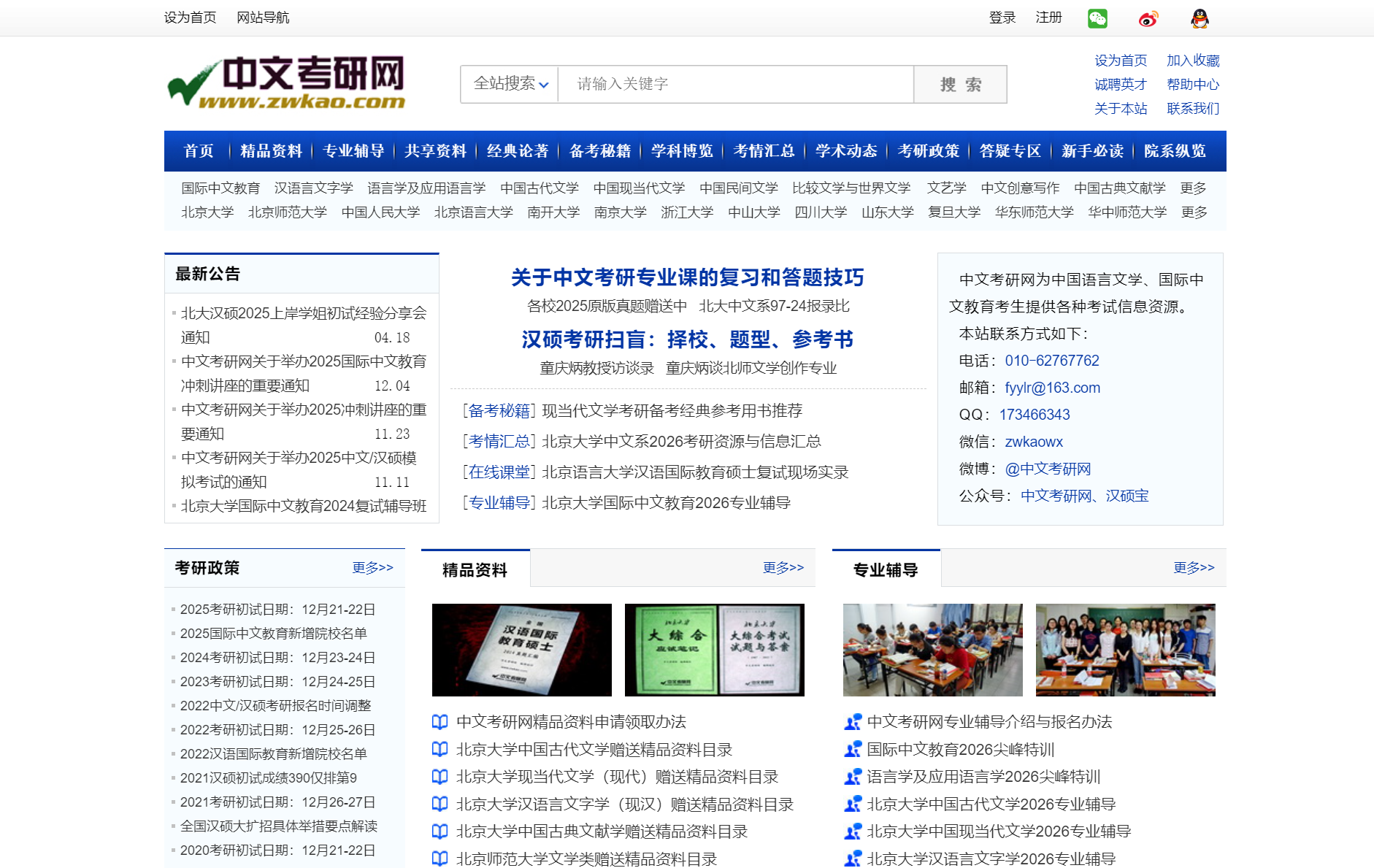
Task: Click 网站导航 in top bar
Action: point(263,18)
